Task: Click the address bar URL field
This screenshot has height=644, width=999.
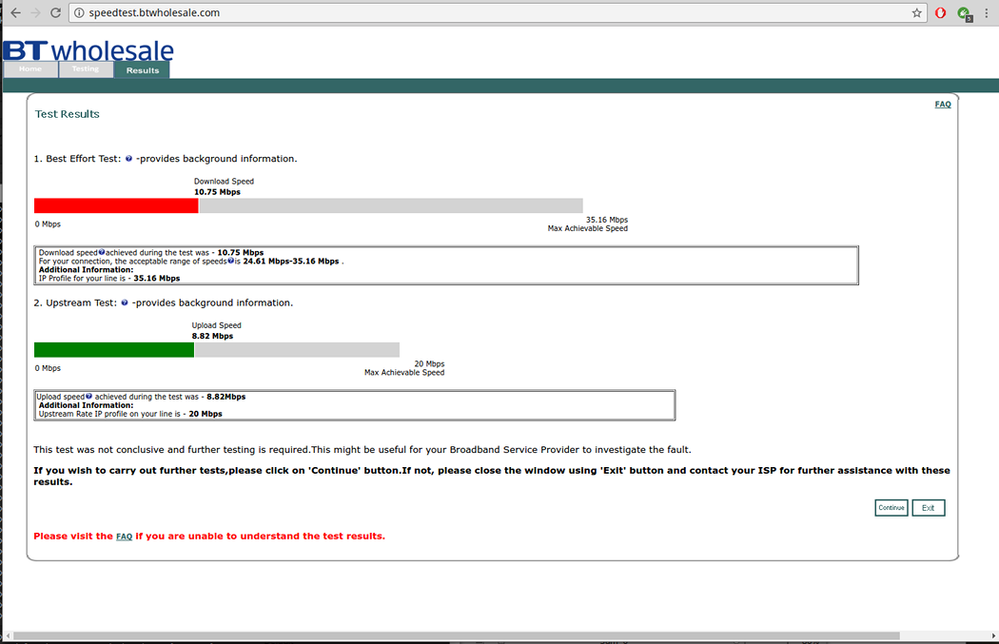Action: (x=497, y=13)
